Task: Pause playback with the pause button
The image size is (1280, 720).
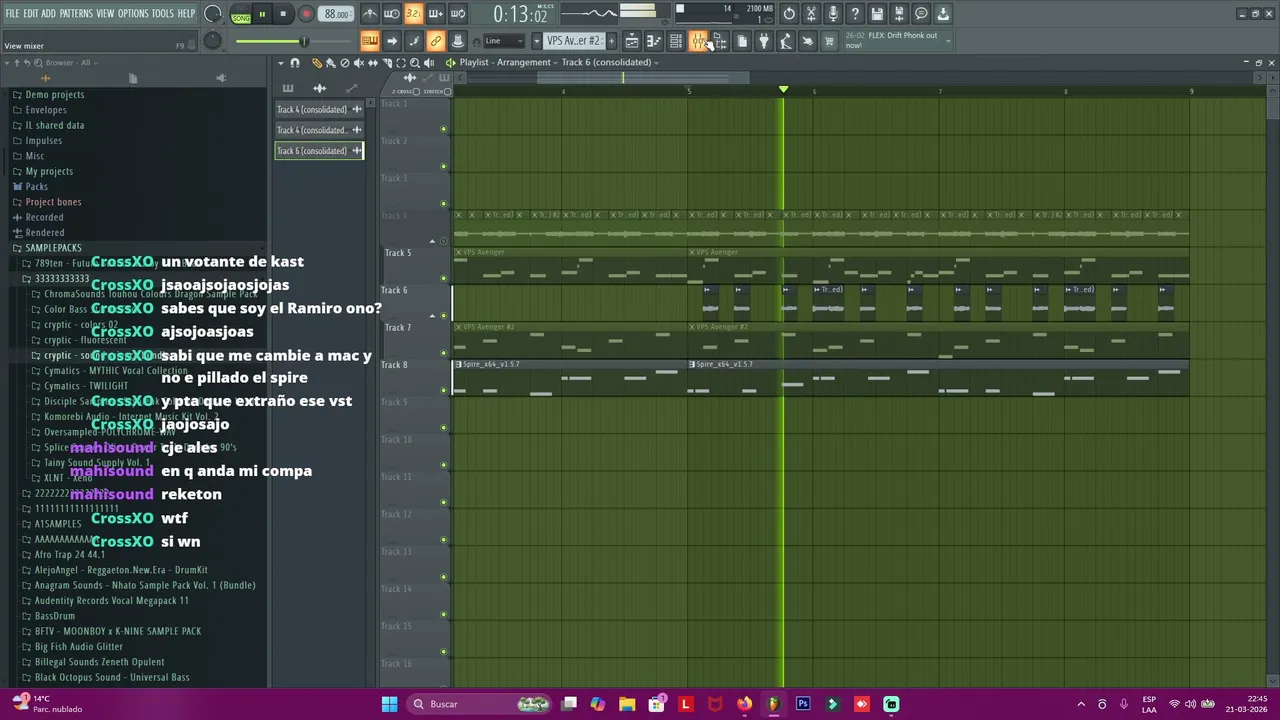Action: coord(262,15)
